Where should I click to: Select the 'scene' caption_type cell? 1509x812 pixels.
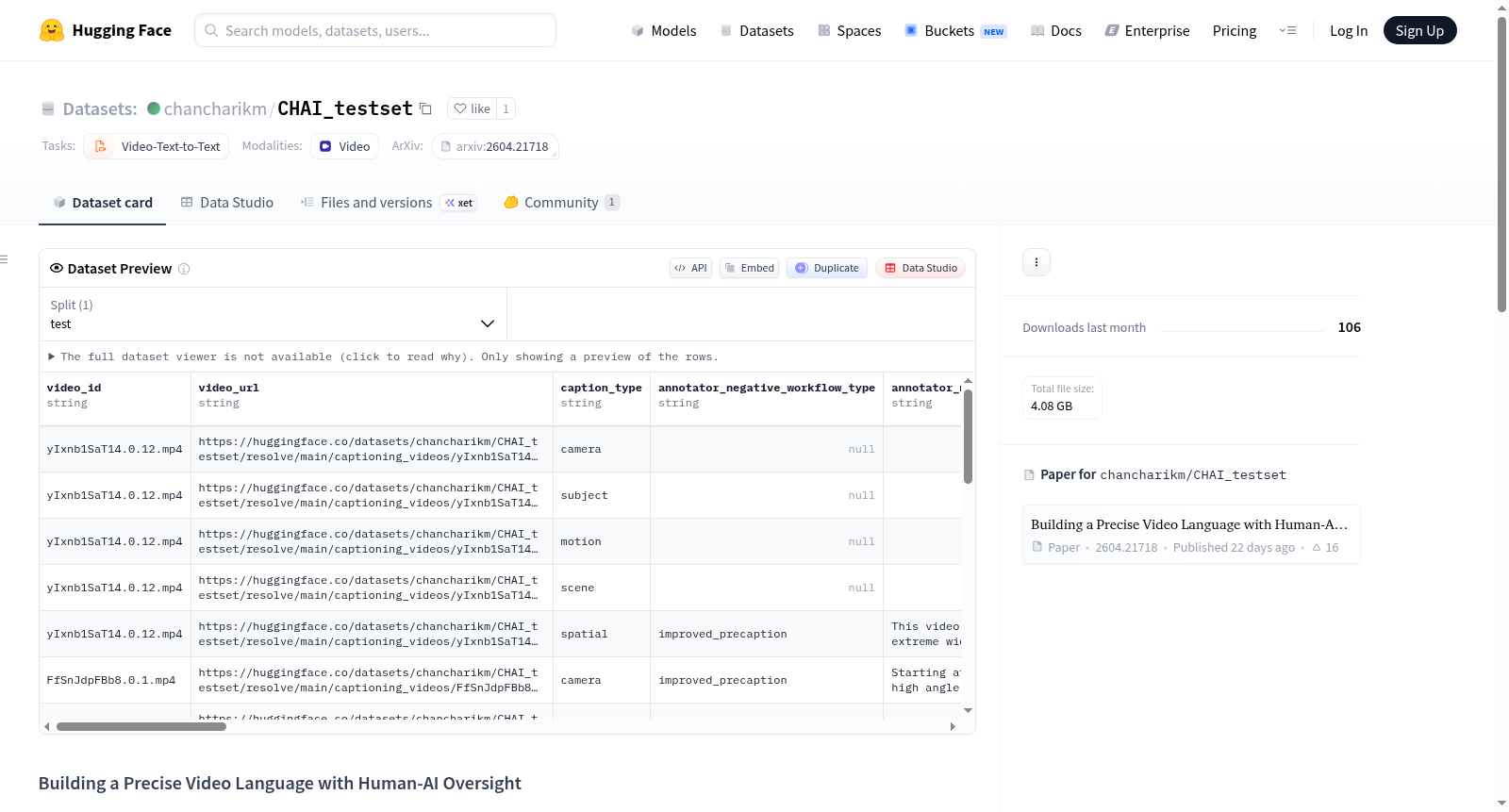602,588
